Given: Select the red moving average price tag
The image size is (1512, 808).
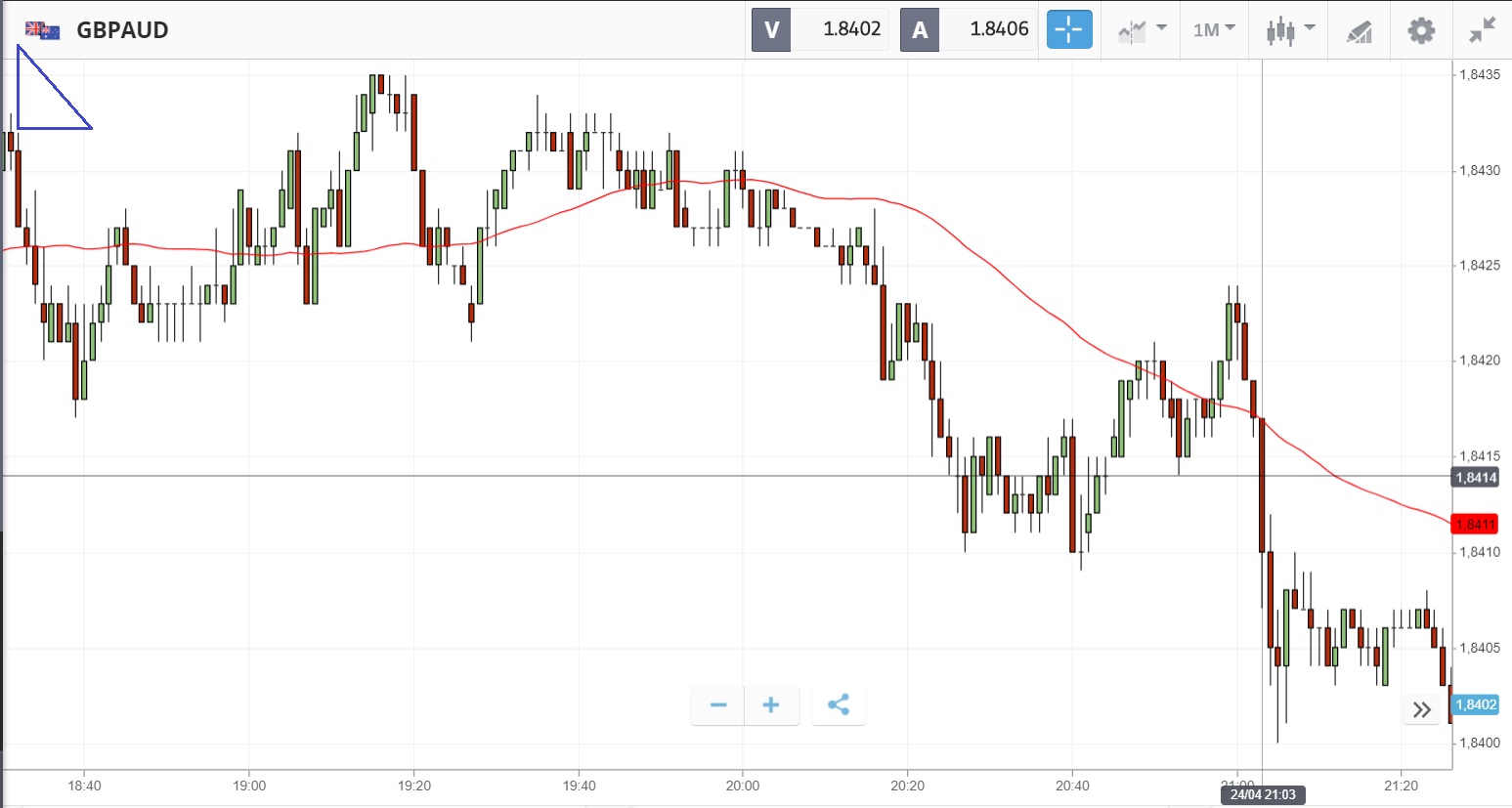Looking at the screenshot, I should coord(1475,525).
